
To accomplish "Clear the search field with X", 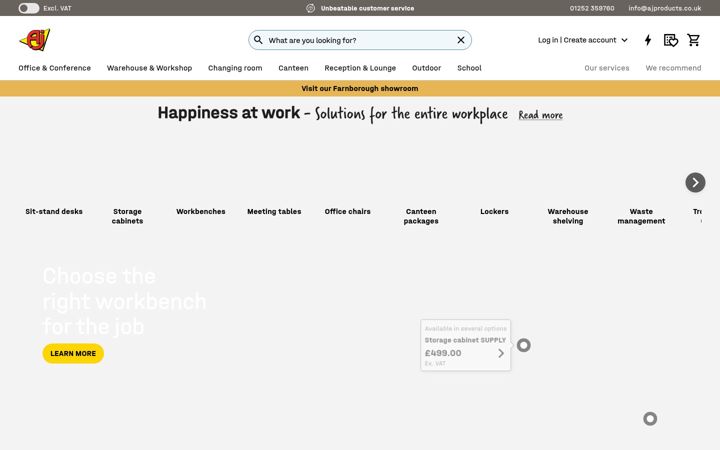I will coord(461,40).
